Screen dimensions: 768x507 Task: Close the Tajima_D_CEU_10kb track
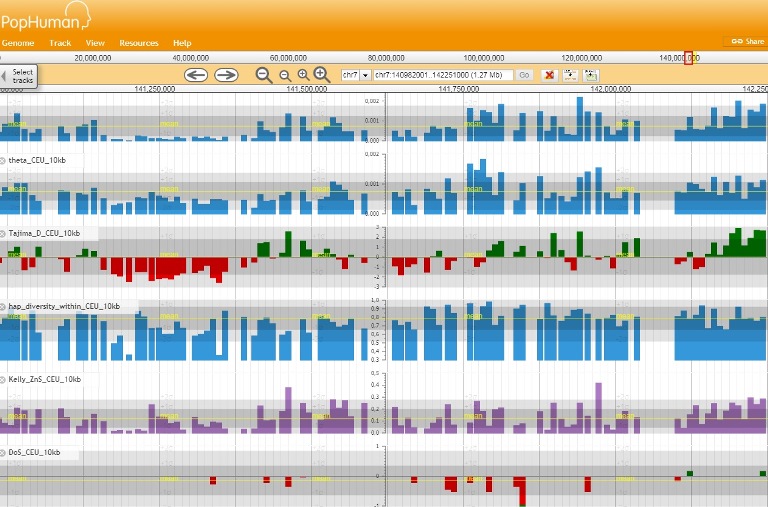tap(3, 233)
